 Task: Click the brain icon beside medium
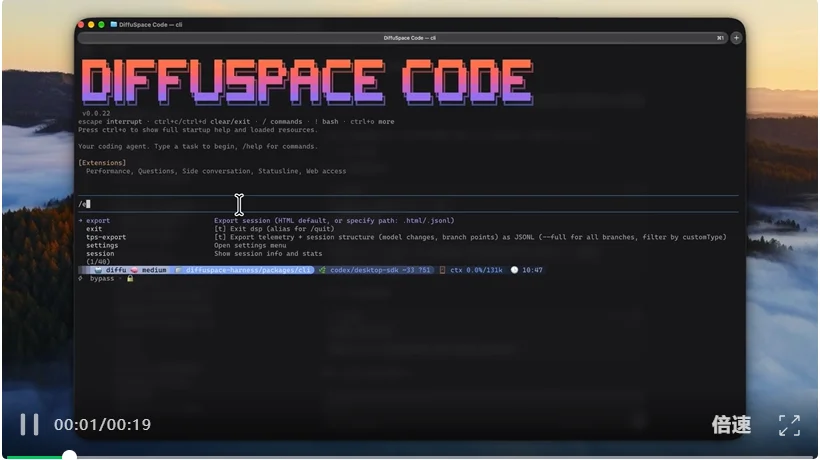(134, 270)
